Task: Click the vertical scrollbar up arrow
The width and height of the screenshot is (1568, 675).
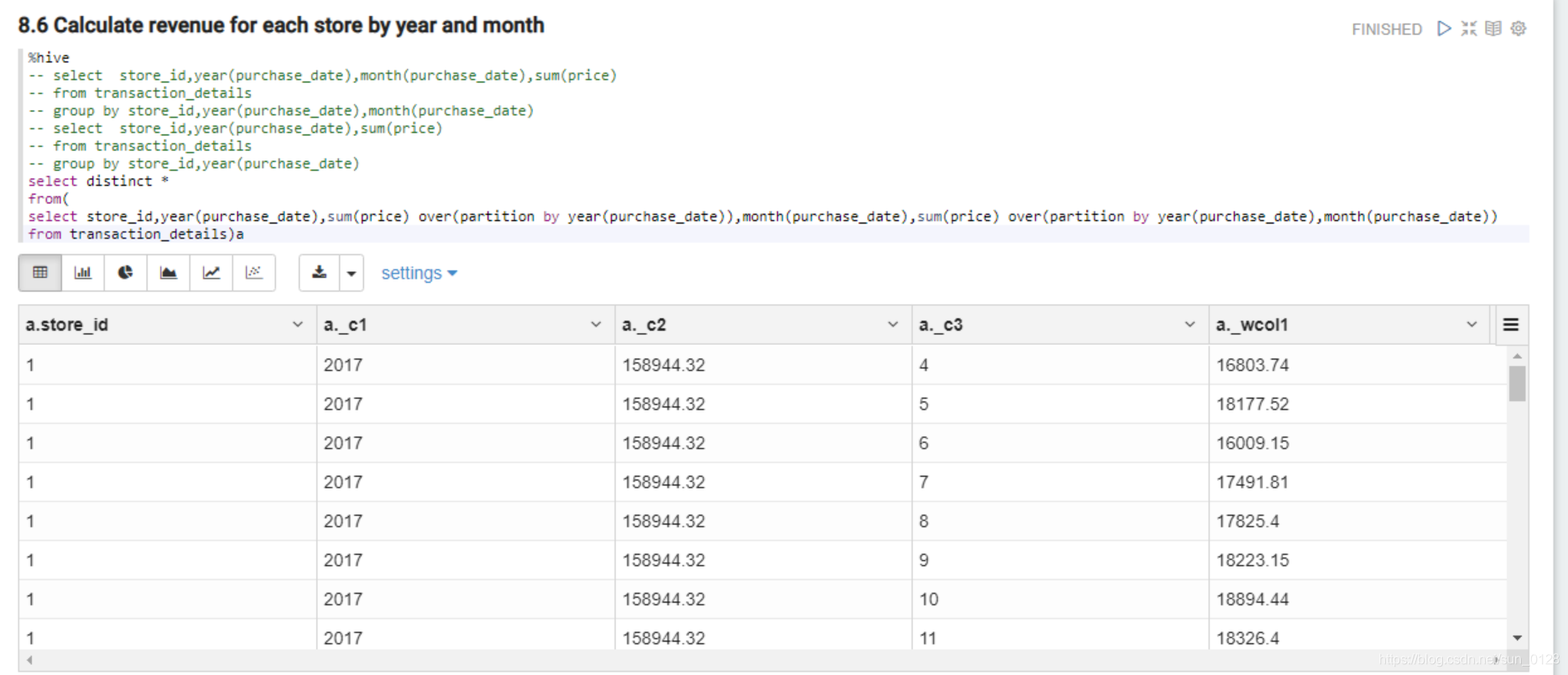Action: (x=1517, y=356)
